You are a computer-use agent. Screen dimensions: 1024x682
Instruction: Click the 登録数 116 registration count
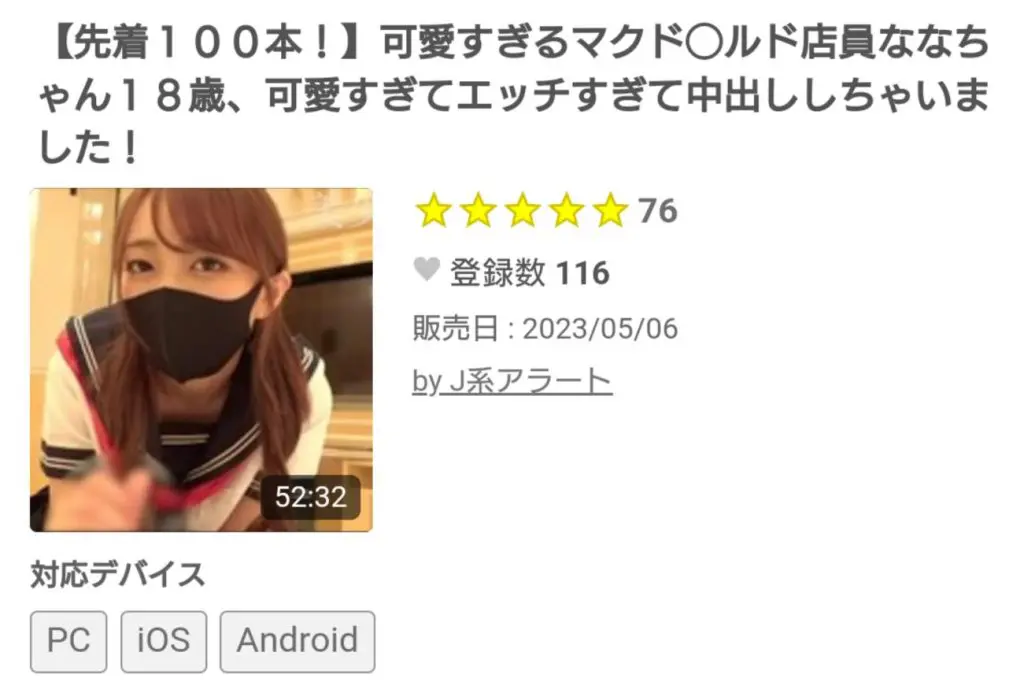pos(530,272)
